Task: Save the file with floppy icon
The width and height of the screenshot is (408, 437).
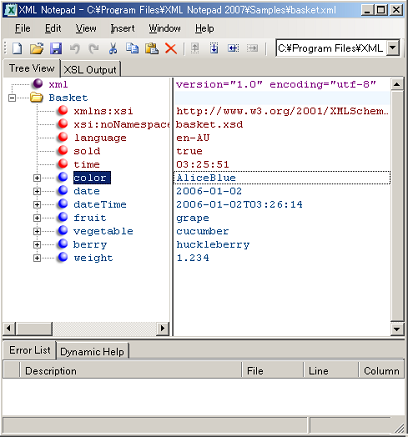Action: point(56,48)
